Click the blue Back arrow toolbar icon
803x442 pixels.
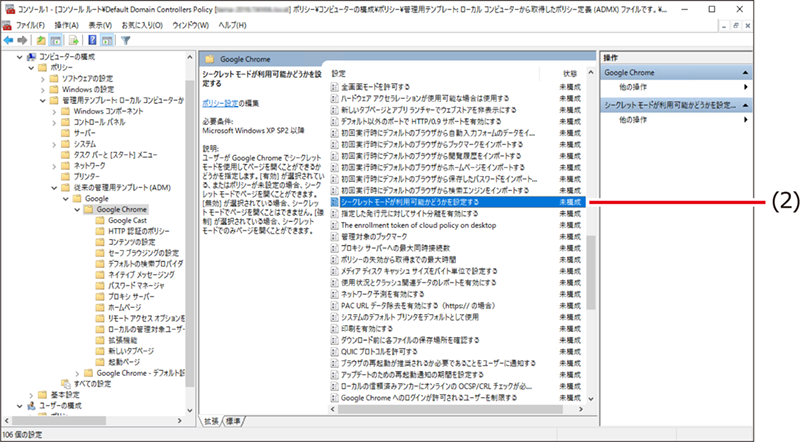[8, 40]
